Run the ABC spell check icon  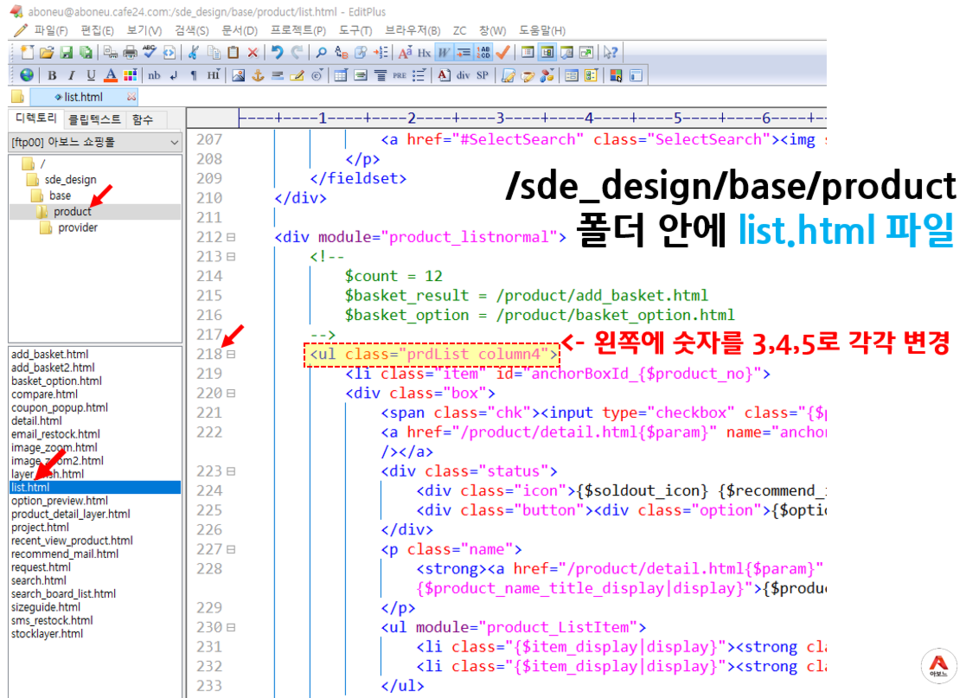tap(150, 52)
